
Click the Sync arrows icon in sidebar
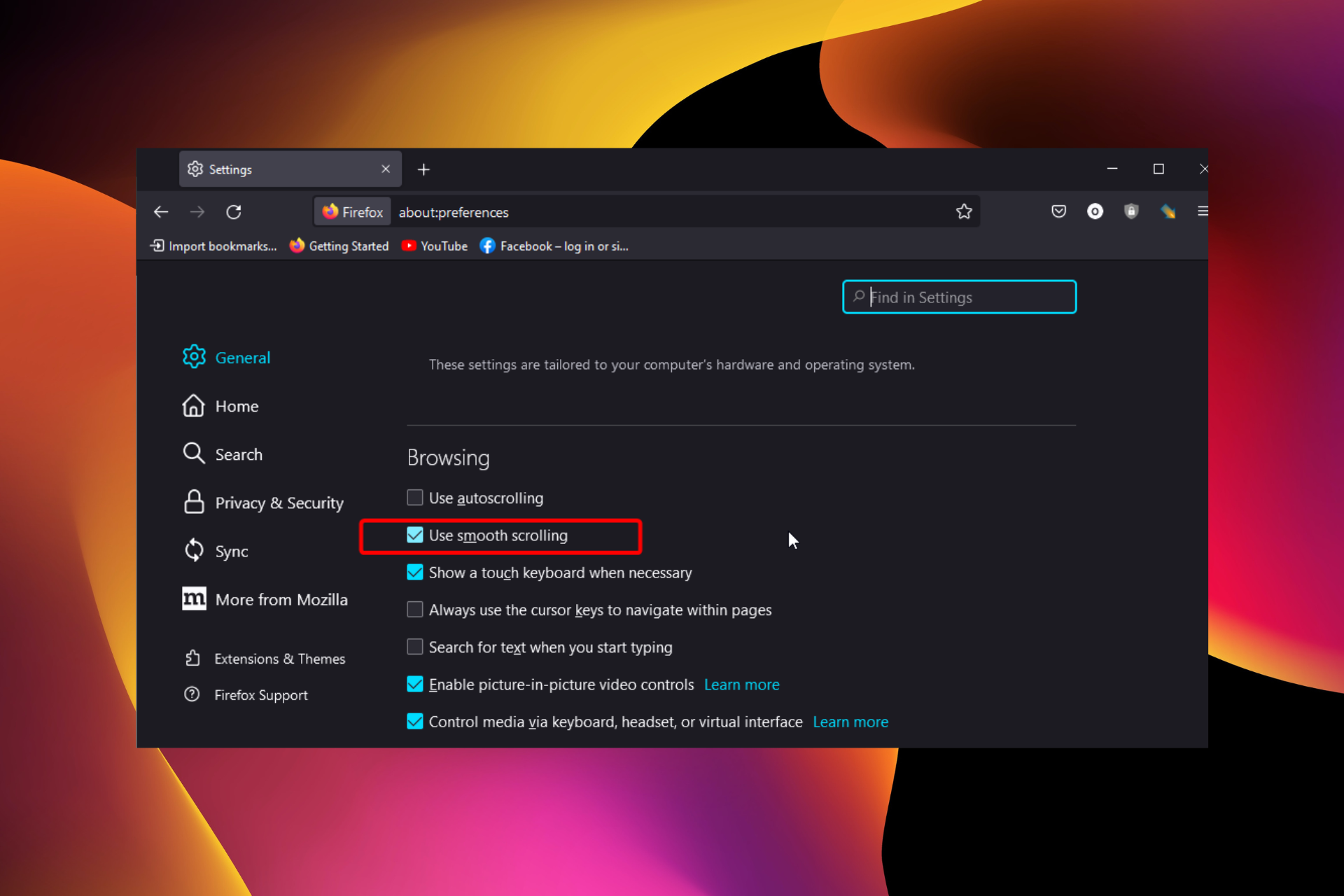click(194, 550)
